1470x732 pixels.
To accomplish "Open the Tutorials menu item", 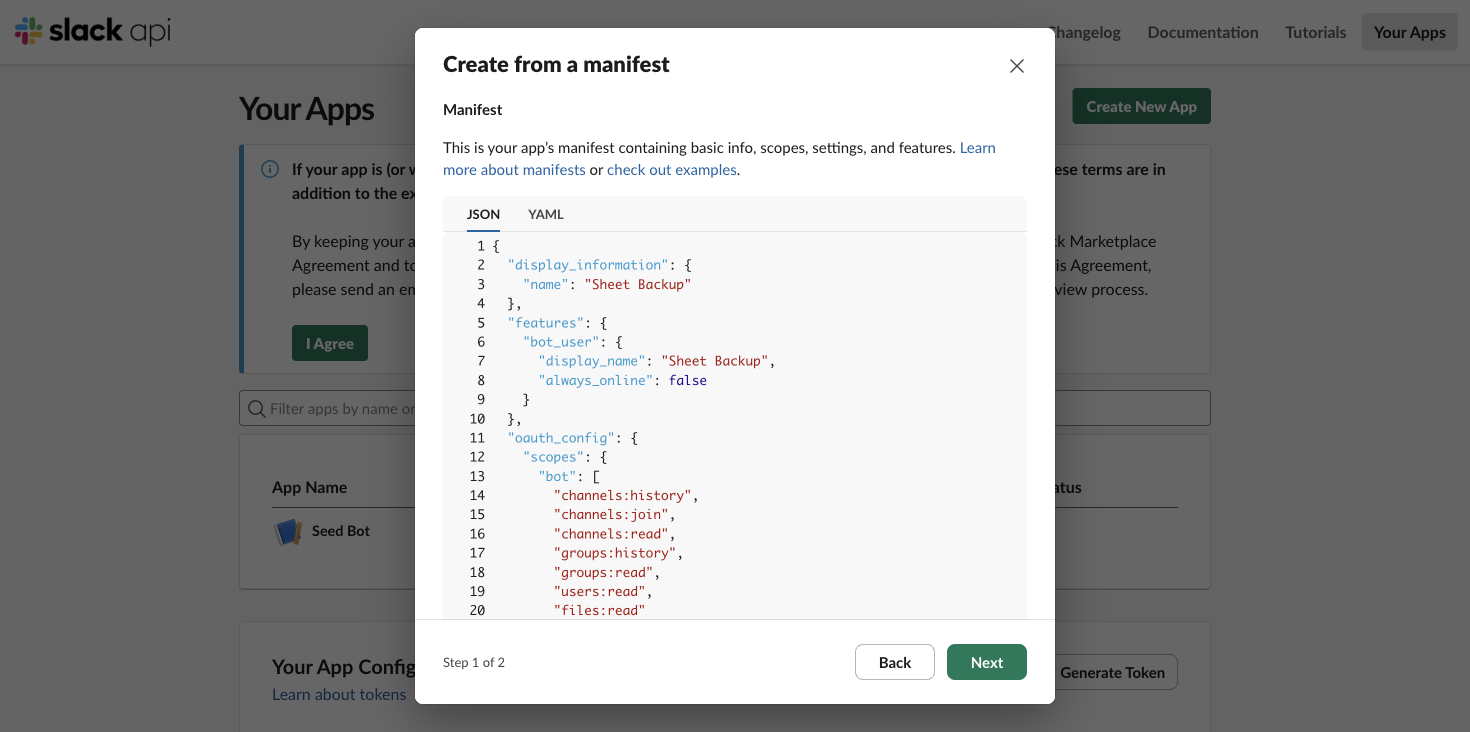I will pyautogui.click(x=1316, y=32).
